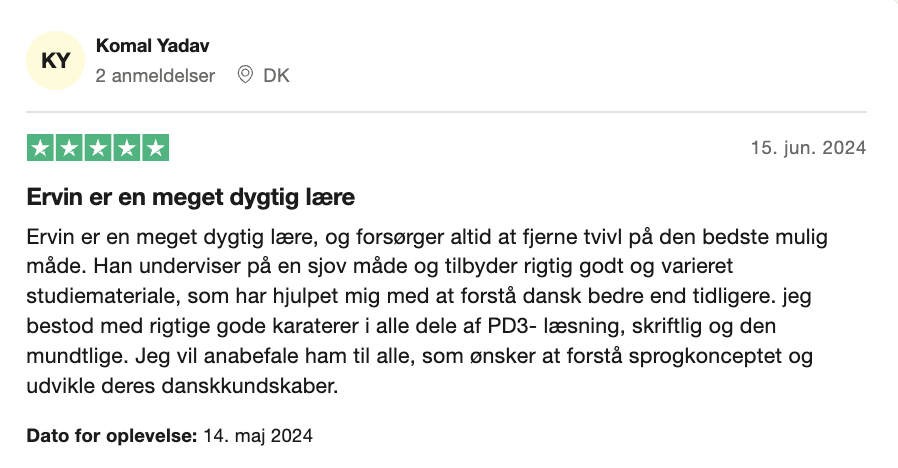Click the location pin icon
This screenshot has width=898, height=468.
[245, 74]
